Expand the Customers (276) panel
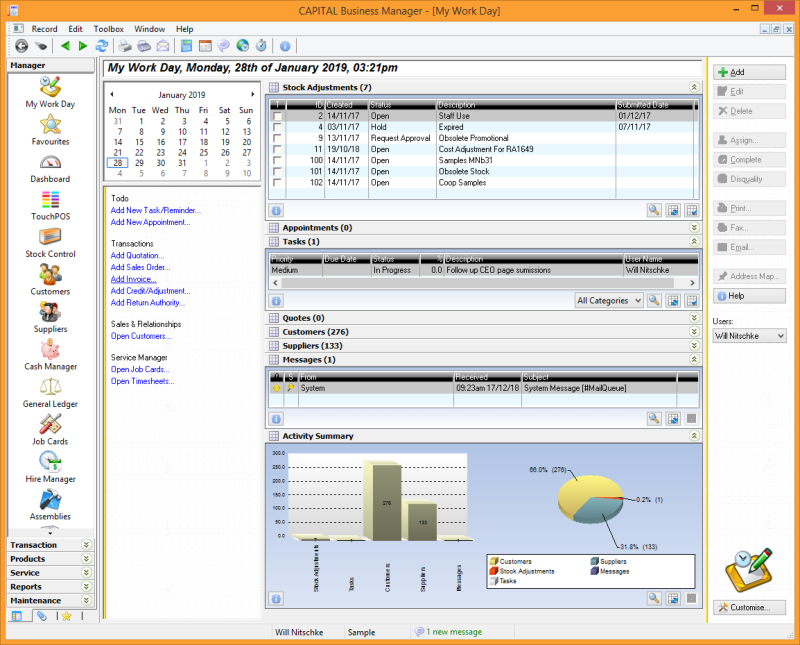 694,332
